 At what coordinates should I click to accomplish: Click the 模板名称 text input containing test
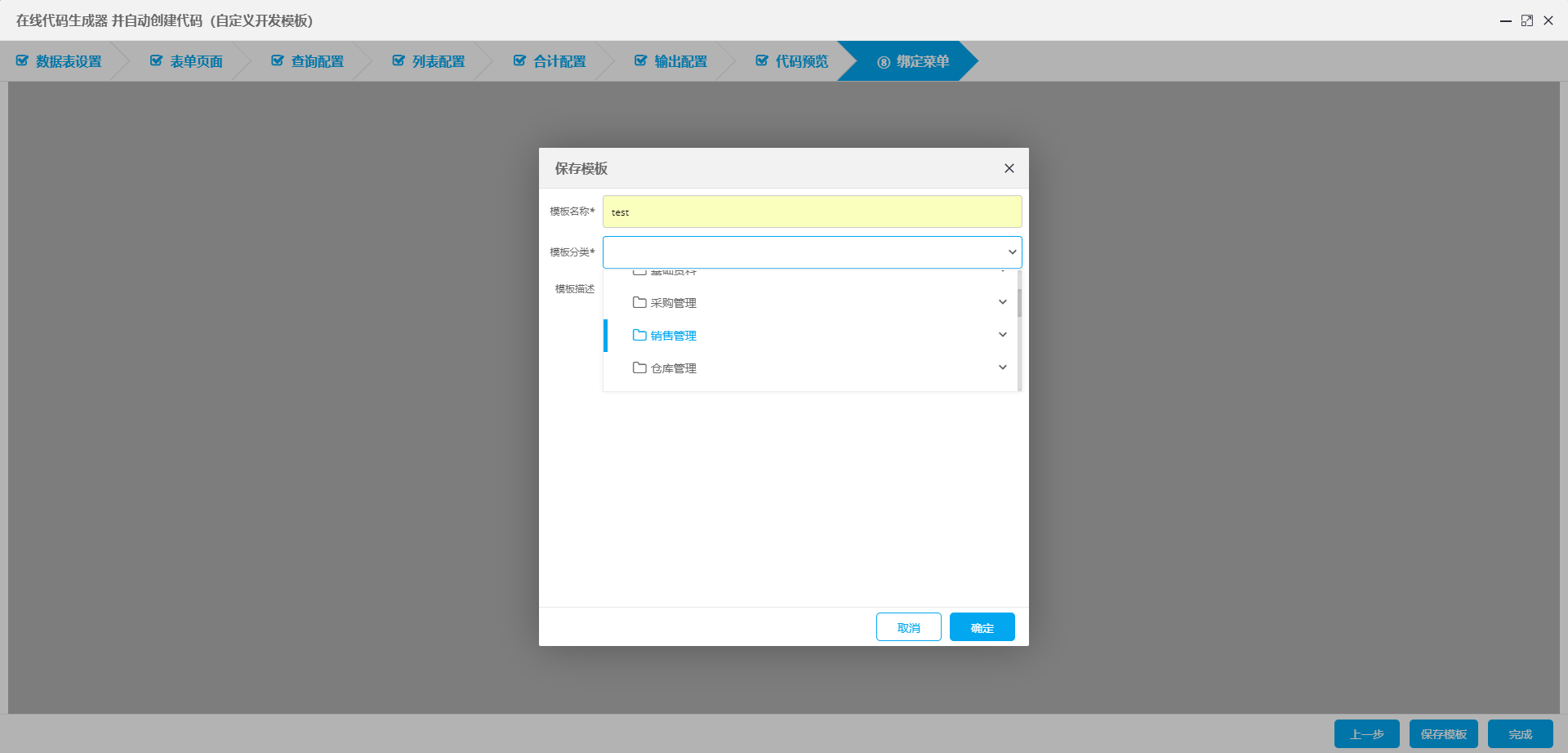pos(812,211)
